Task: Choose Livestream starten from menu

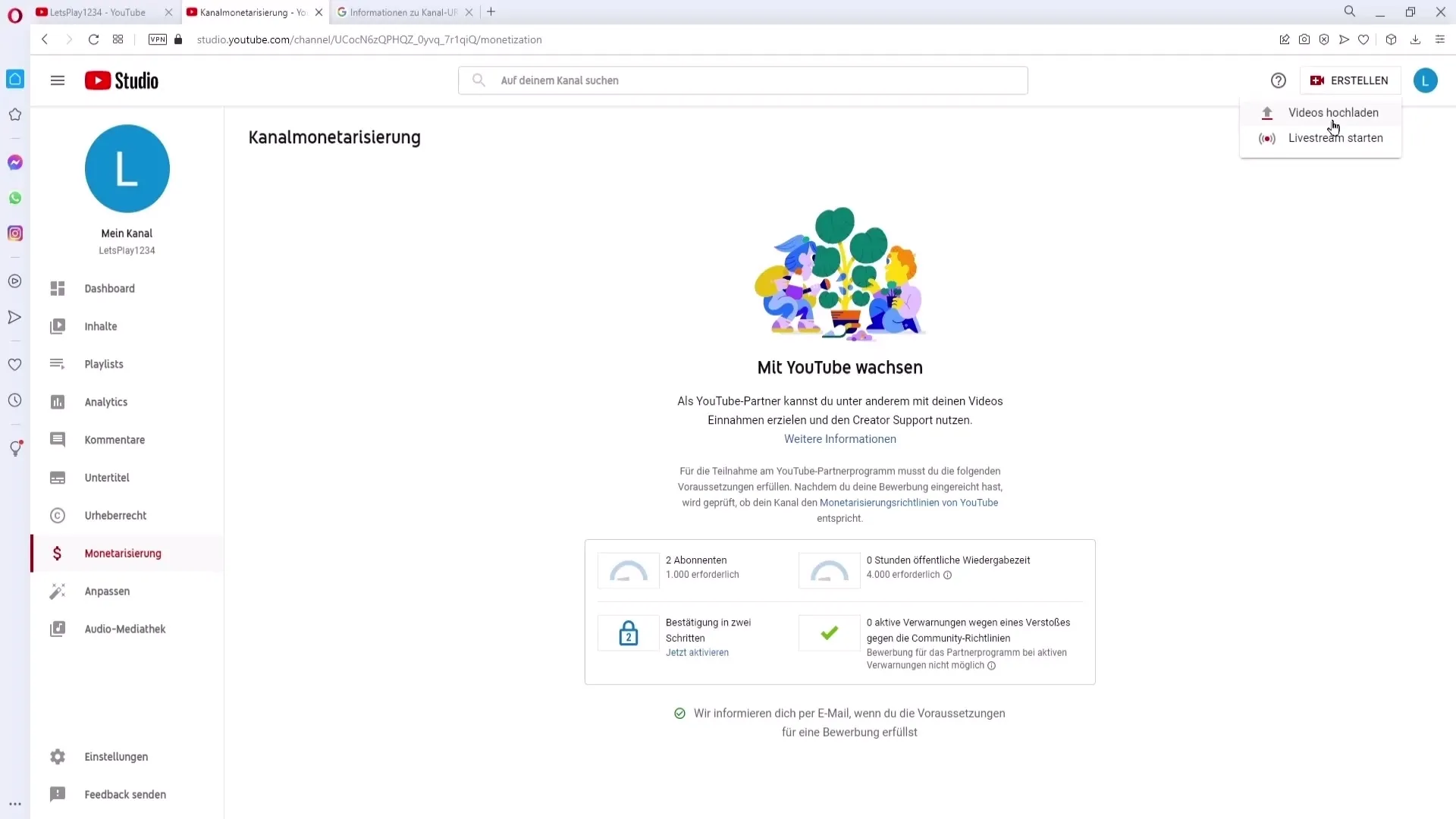Action: tap(1320, 138)
